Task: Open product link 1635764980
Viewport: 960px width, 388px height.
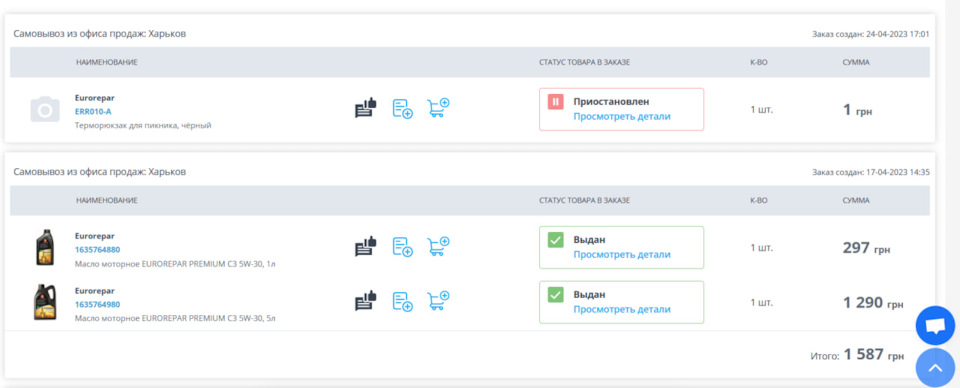Action: coord(97,304)
